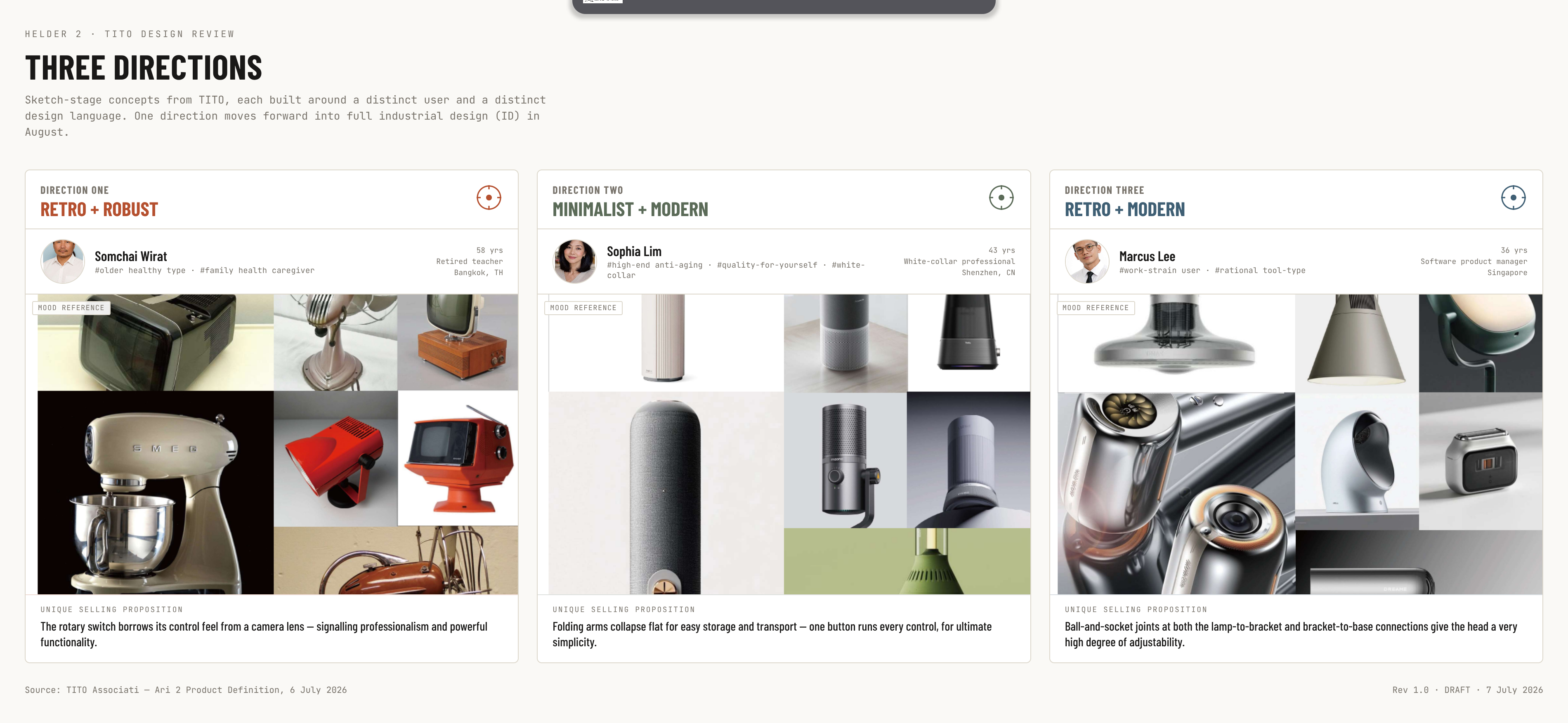Click the THREE DIRECTIONS page title
The width and height of the screenshot is (1568, 723).
click(x=144, y=68)
